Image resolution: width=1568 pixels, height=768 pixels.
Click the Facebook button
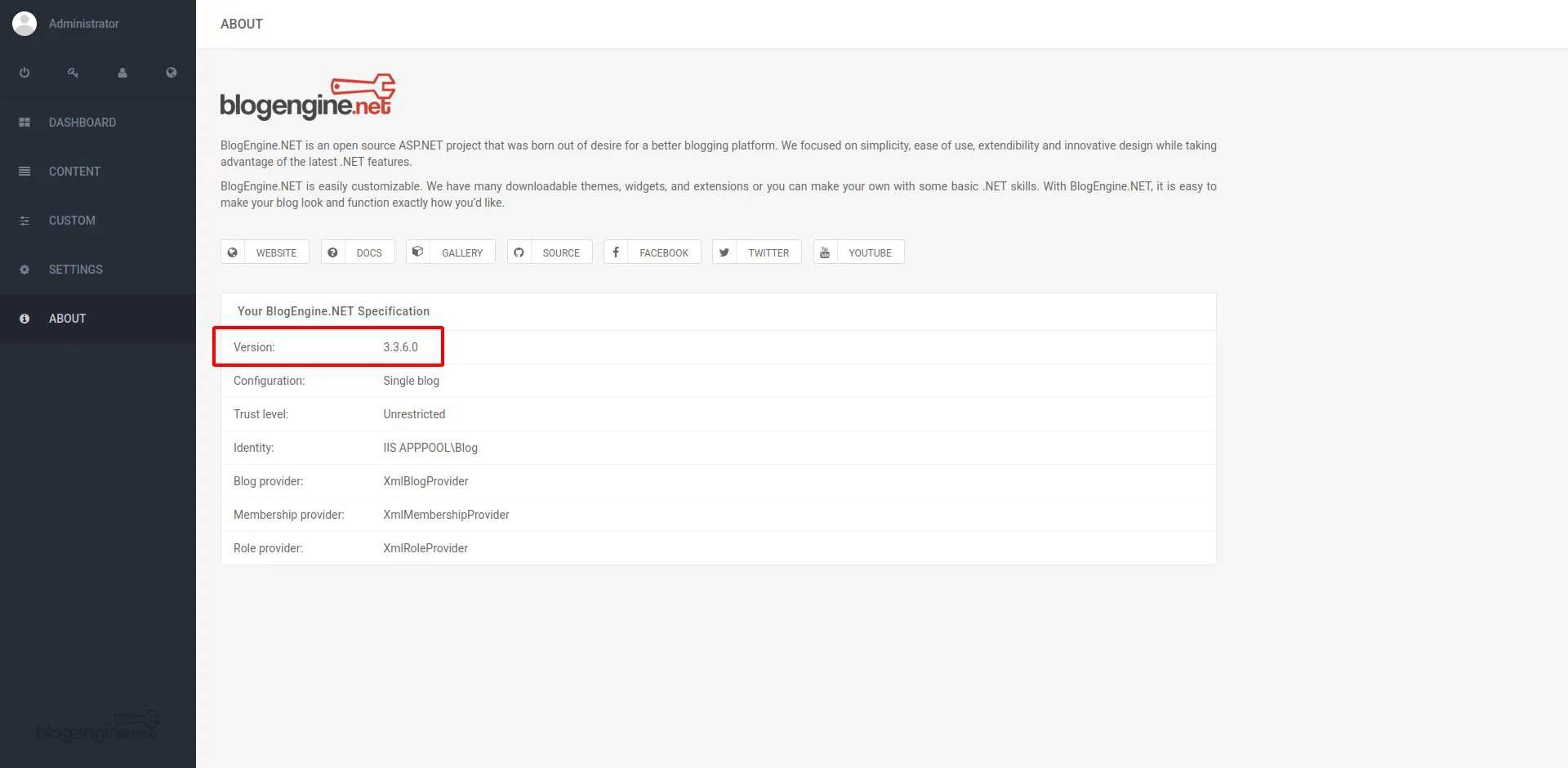coord(653,252)
